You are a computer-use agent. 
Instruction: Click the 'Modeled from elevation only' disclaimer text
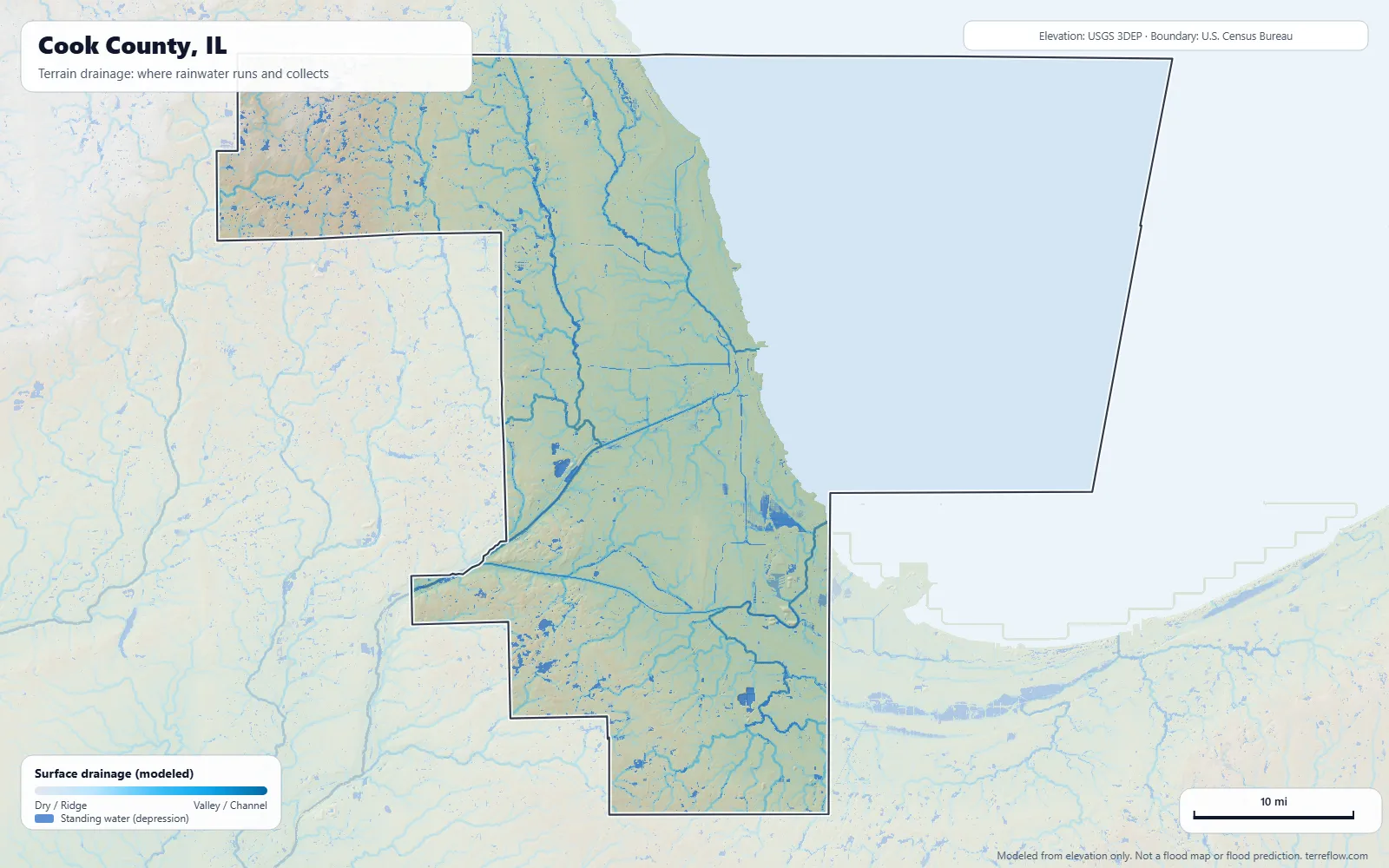[x=1182, y=856]
